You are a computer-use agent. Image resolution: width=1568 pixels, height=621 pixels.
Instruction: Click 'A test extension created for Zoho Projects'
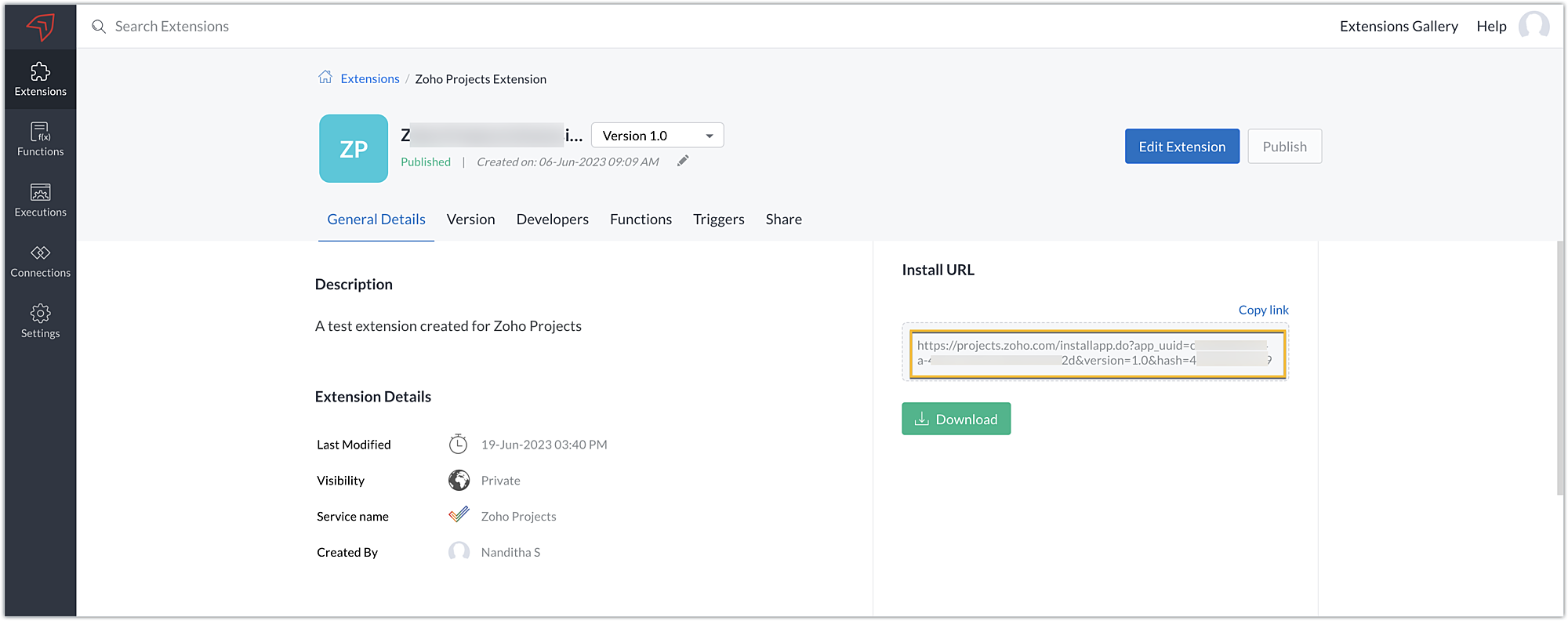pos(448,326)
